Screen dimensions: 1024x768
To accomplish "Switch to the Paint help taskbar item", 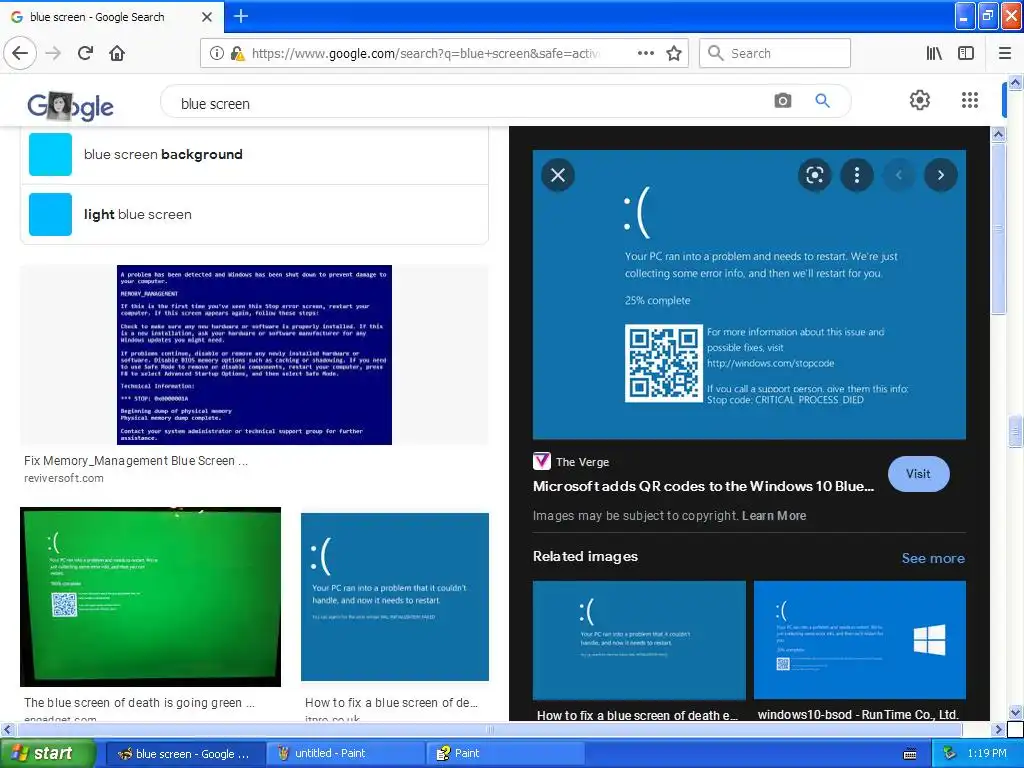I will (505, 753).
